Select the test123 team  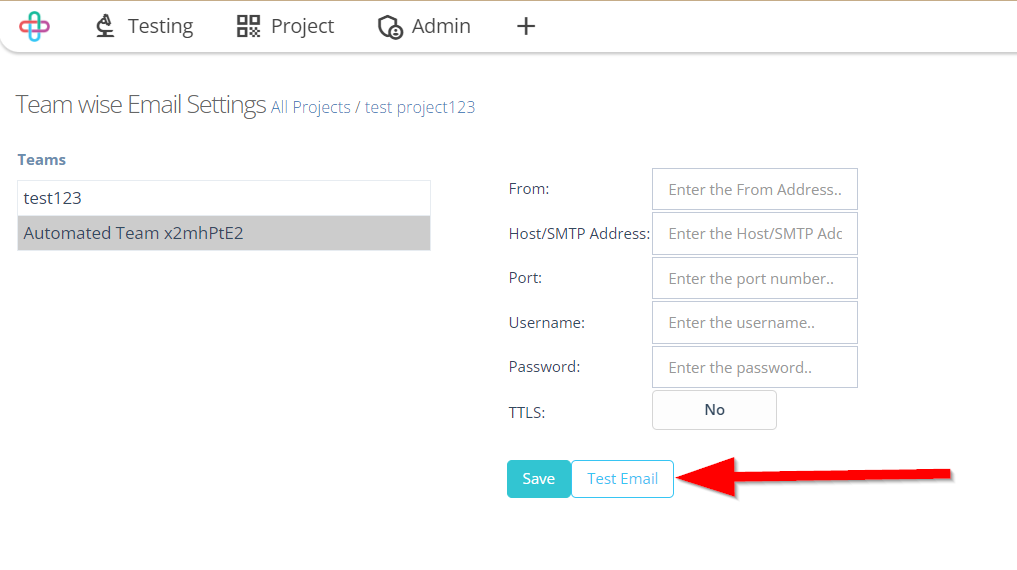[224, 198]
